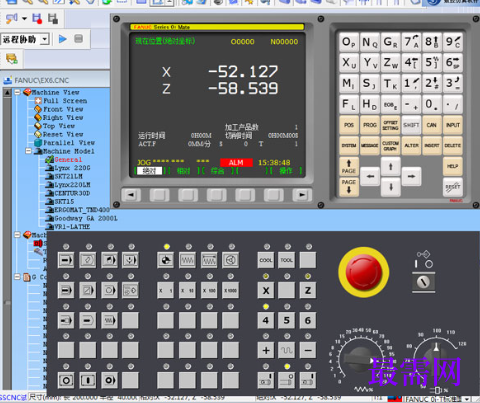The image size is (480, 403).
Task: Jog in positive direction with + button
Action: 266,350
